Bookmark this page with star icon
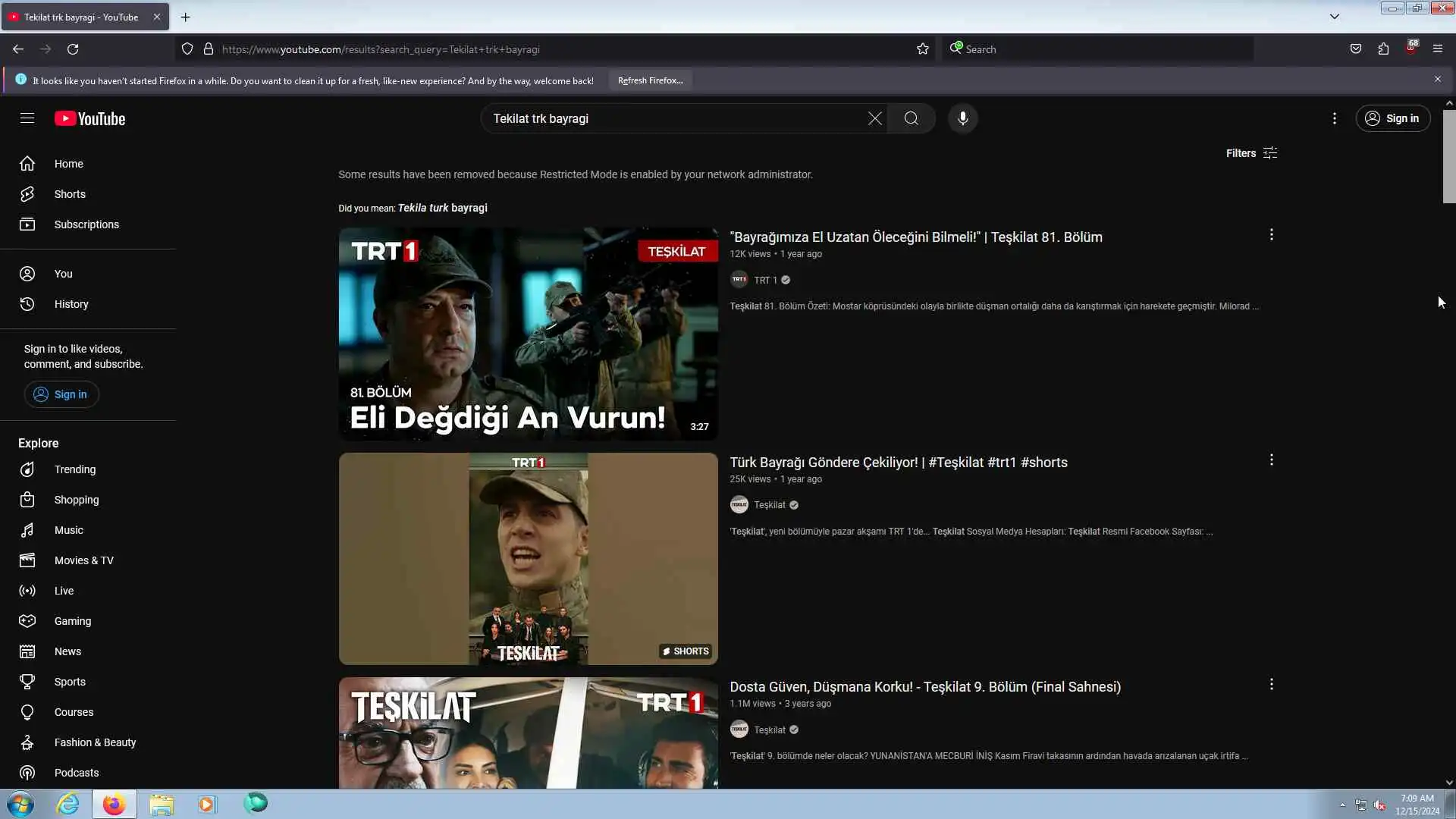 pyautogui.click(x=922, y=49)
